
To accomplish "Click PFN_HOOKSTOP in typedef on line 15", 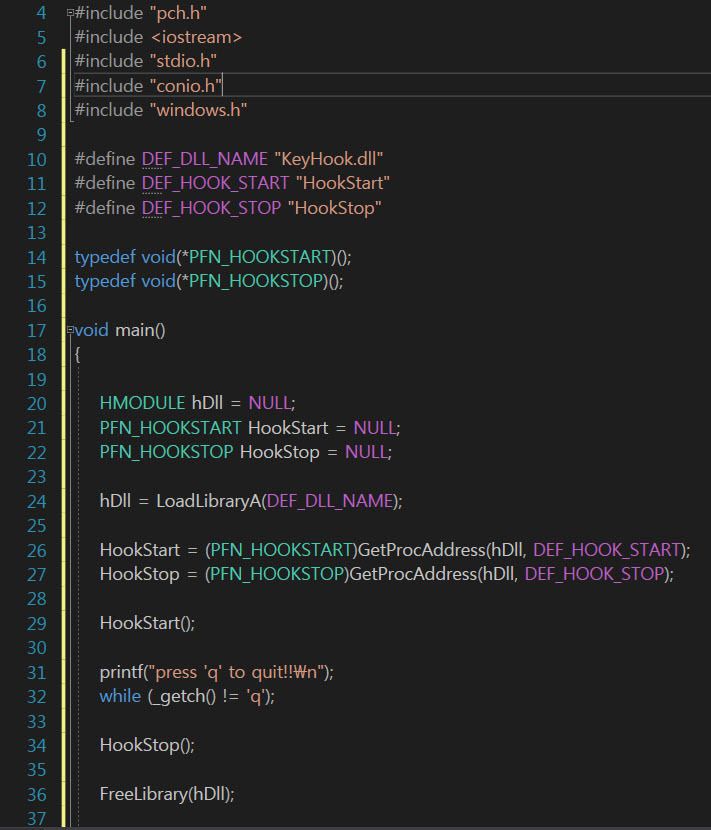I will coord(256,281).
